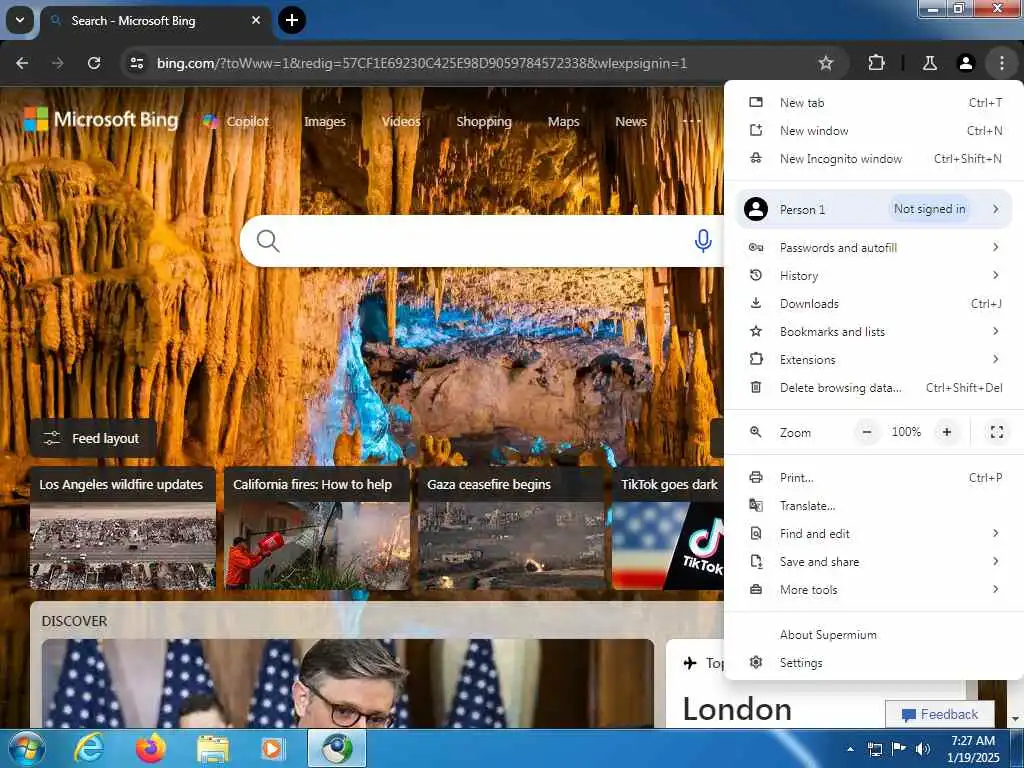This screenshot has width=1024, height=768.
Task: Open Windows Explorer folder in taskbar
Action: pos(213,749)
